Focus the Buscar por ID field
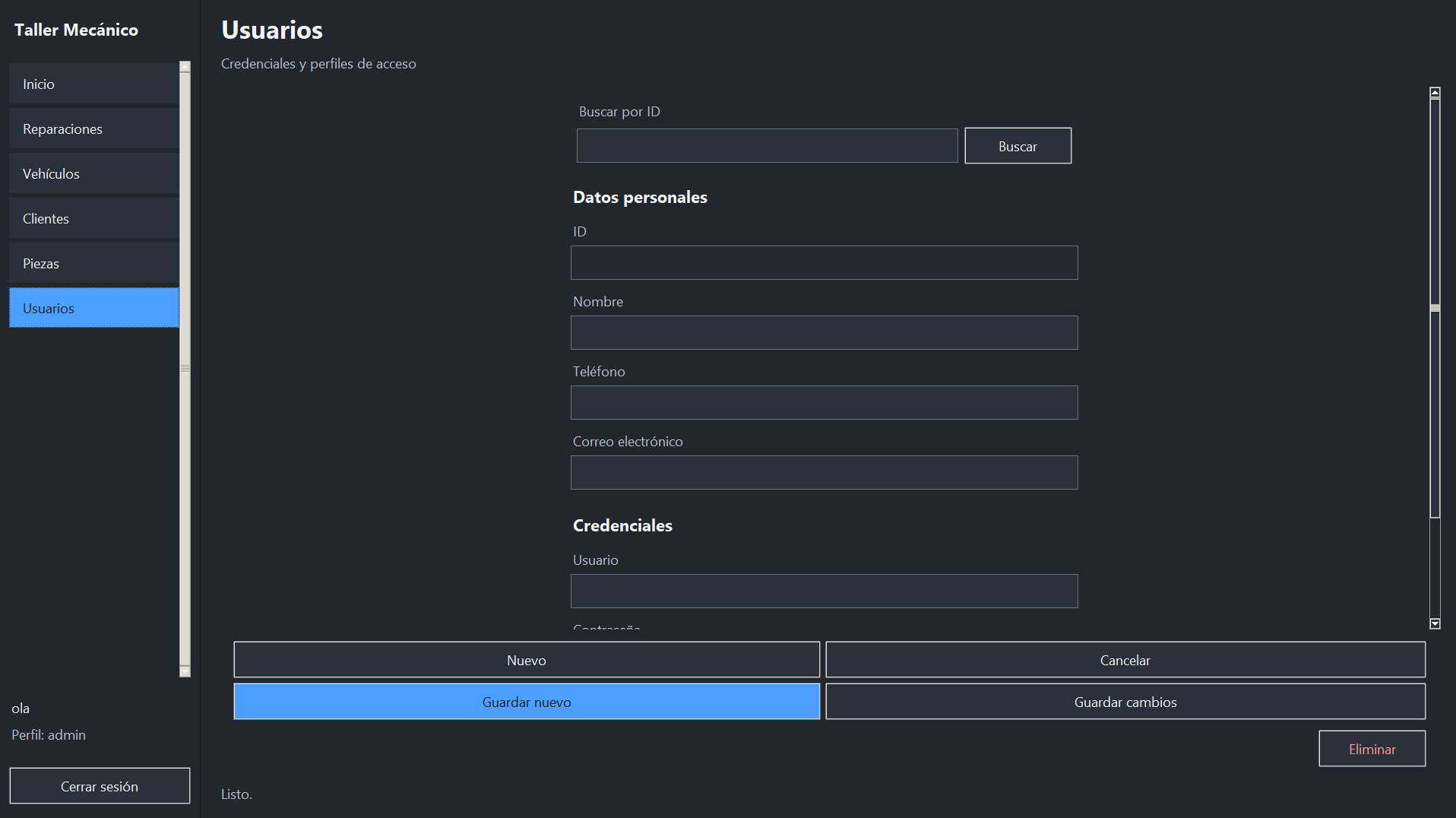 pos(767,146)
